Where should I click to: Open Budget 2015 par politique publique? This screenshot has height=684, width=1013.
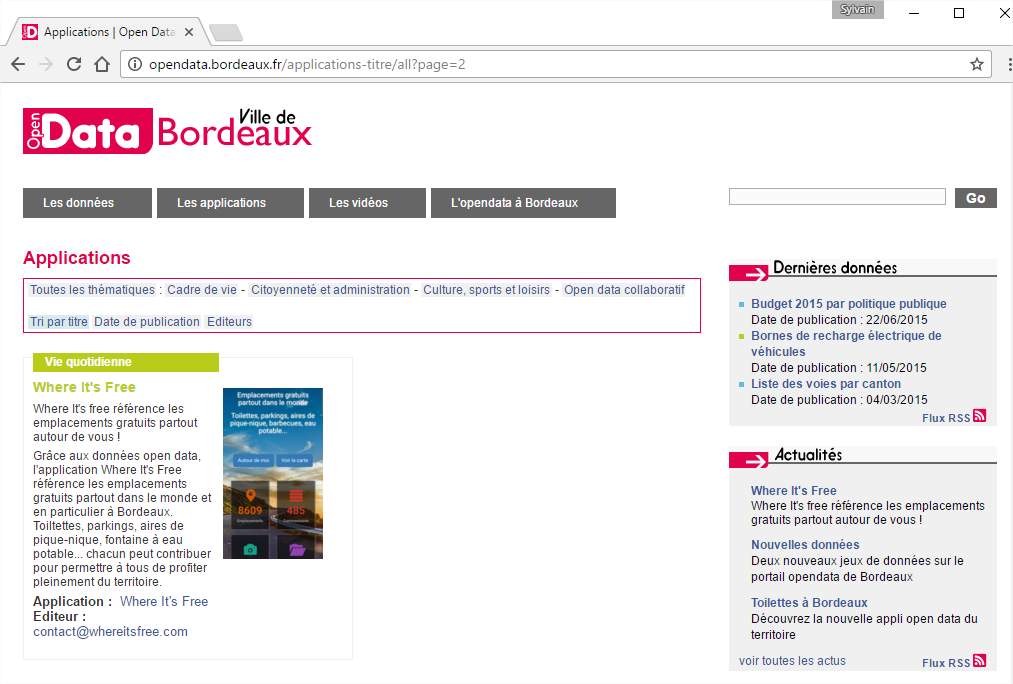(848, 304)
